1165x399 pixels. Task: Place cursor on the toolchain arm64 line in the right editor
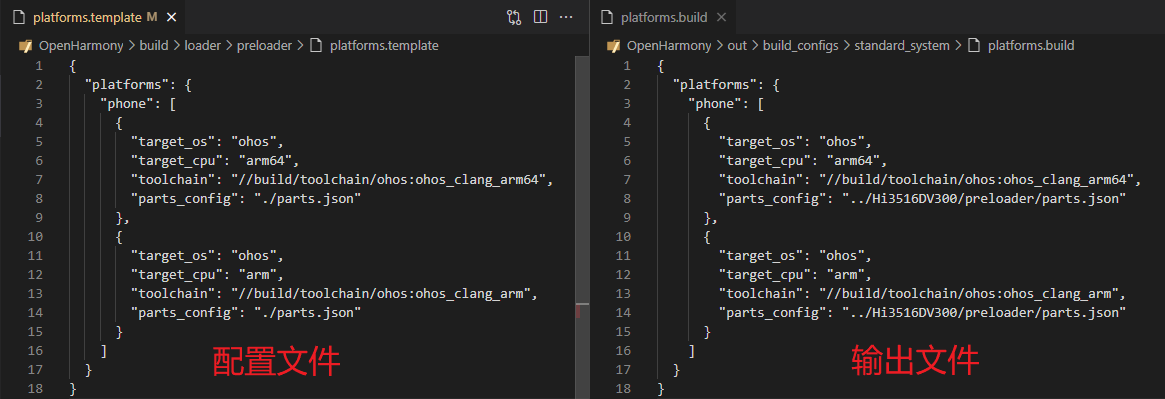(x=929, y=179)
